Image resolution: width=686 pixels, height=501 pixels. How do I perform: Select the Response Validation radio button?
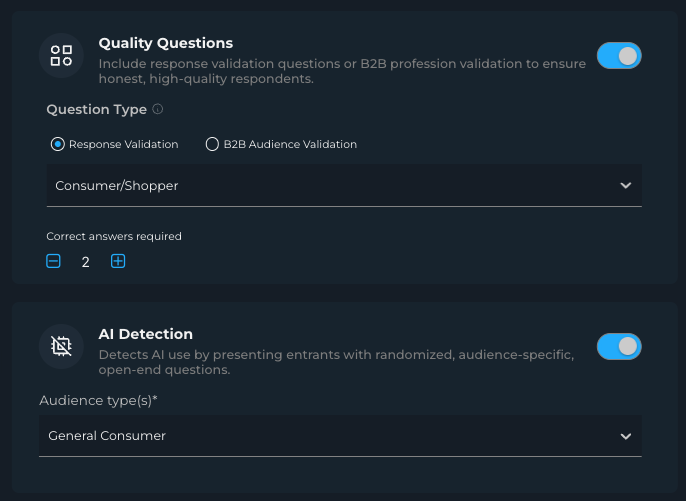point(58,144)
